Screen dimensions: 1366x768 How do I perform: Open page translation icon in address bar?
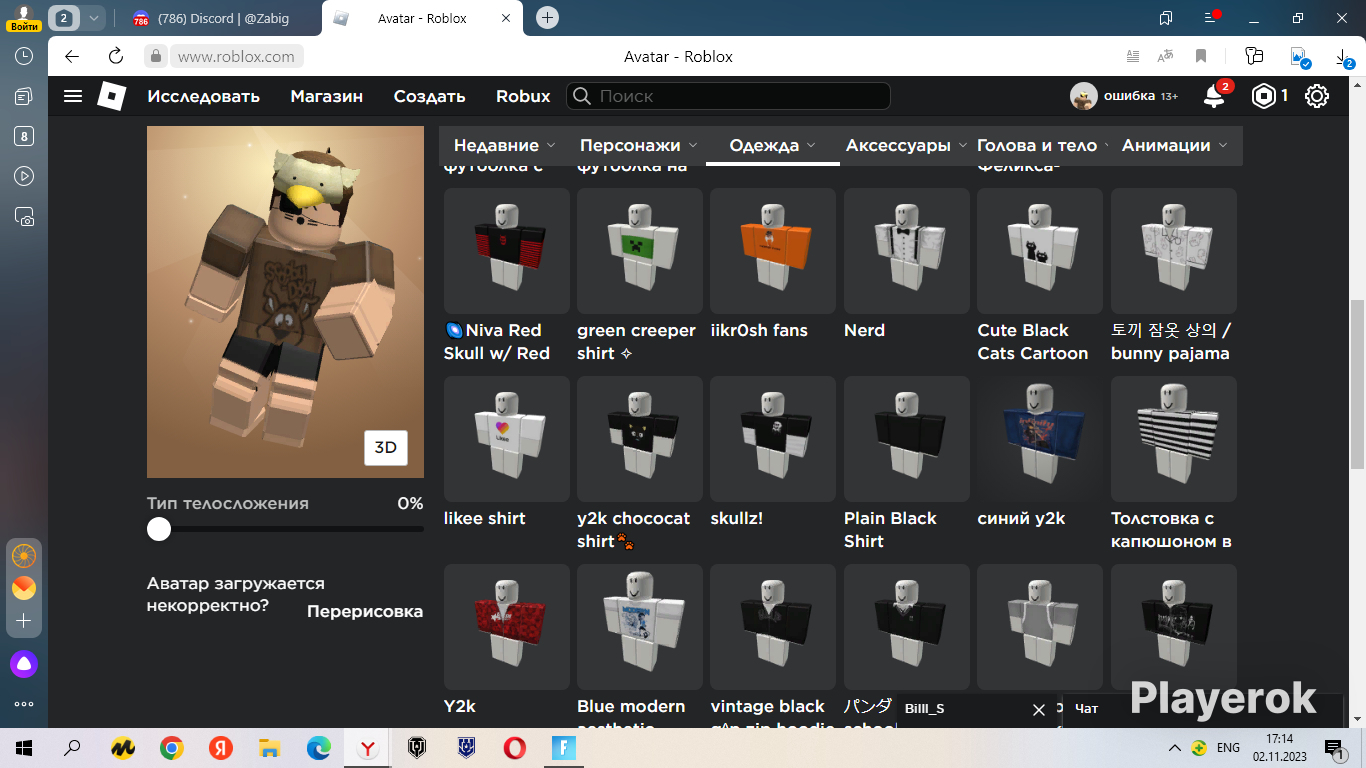point(1165,56)
